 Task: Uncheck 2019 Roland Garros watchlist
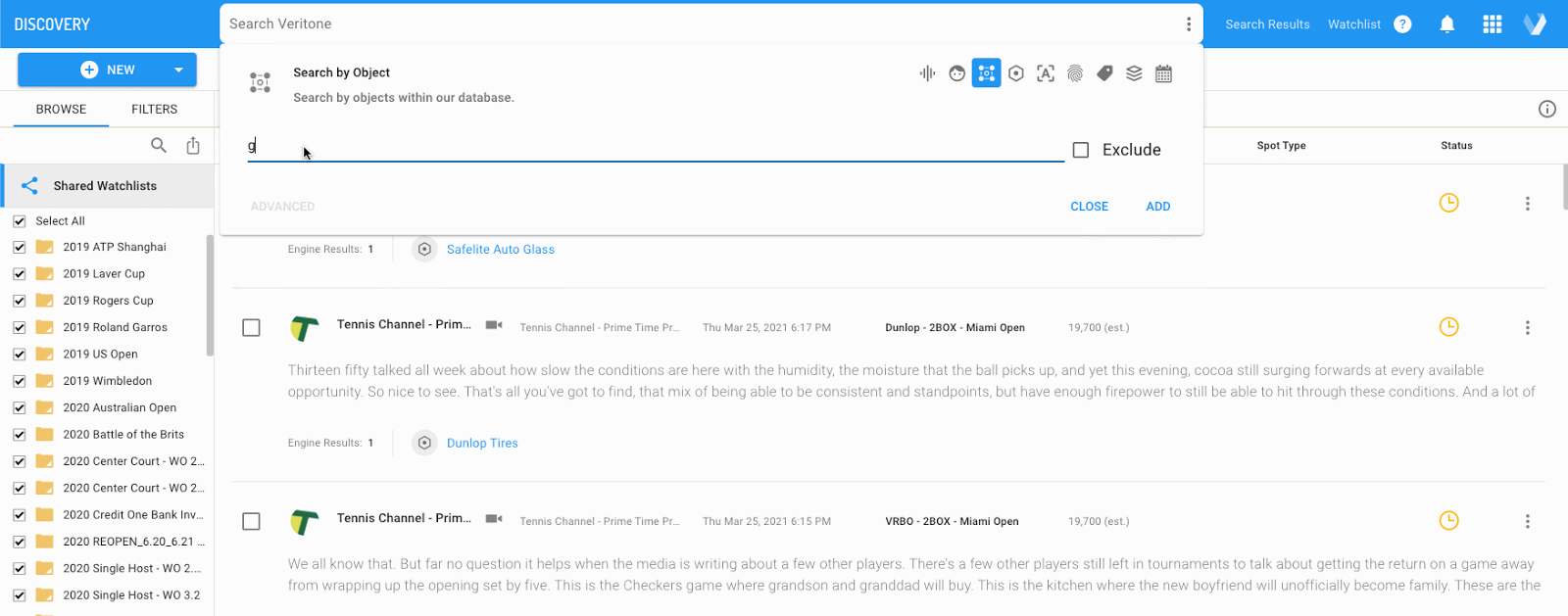tap(19, 328)
